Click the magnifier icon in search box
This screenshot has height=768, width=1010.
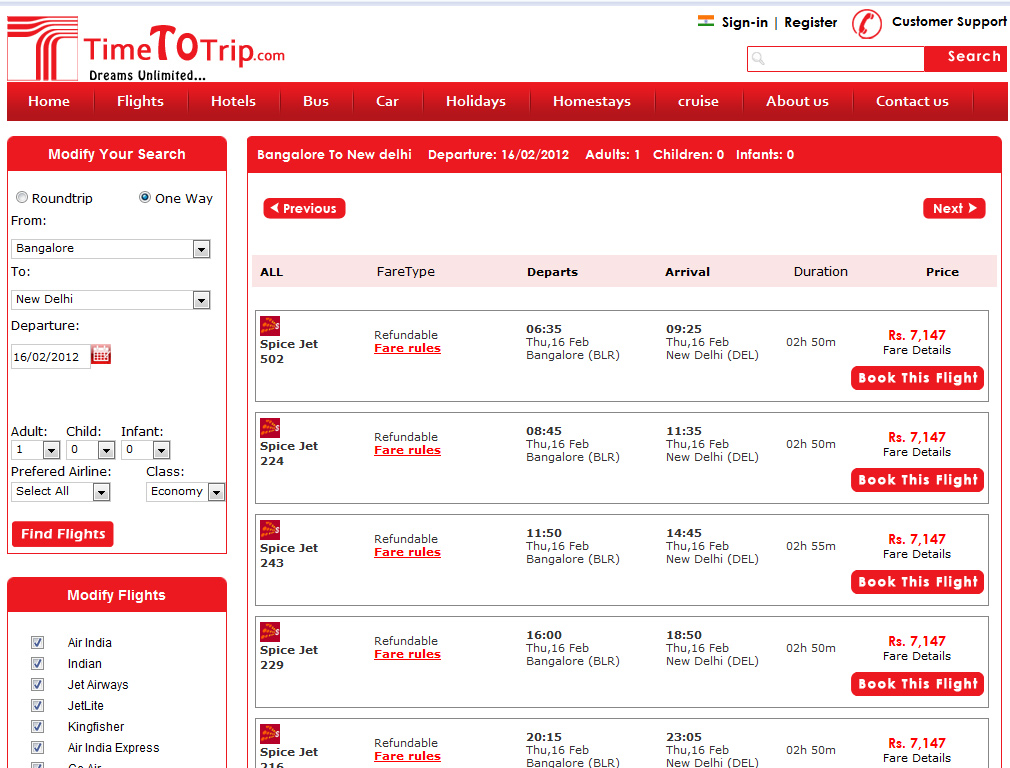coord(759,59)
